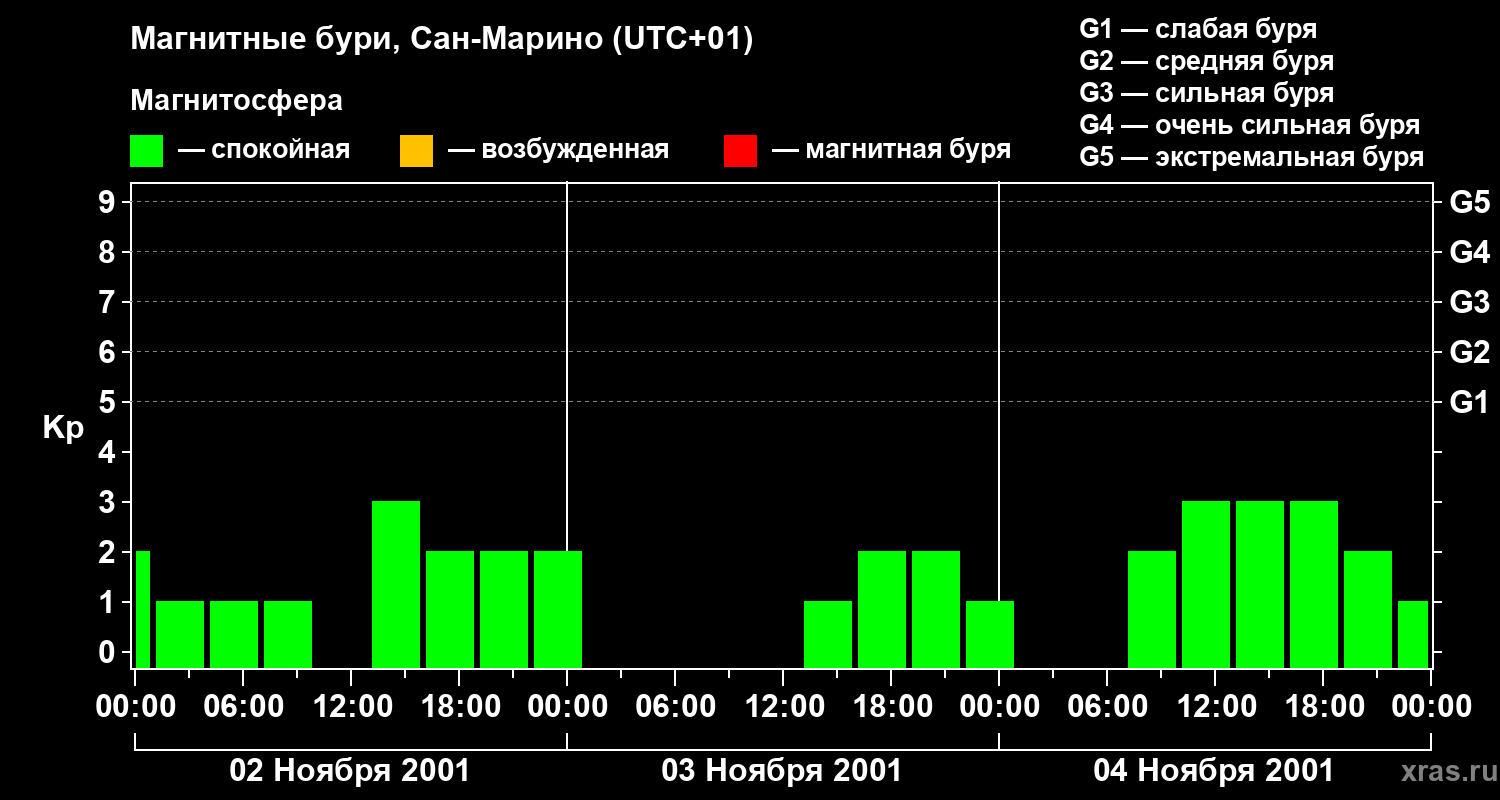This screenshot has width=1500, height=800.
Task: Click the green 'спокойная' legend swatch
Action: click(146, 151)
